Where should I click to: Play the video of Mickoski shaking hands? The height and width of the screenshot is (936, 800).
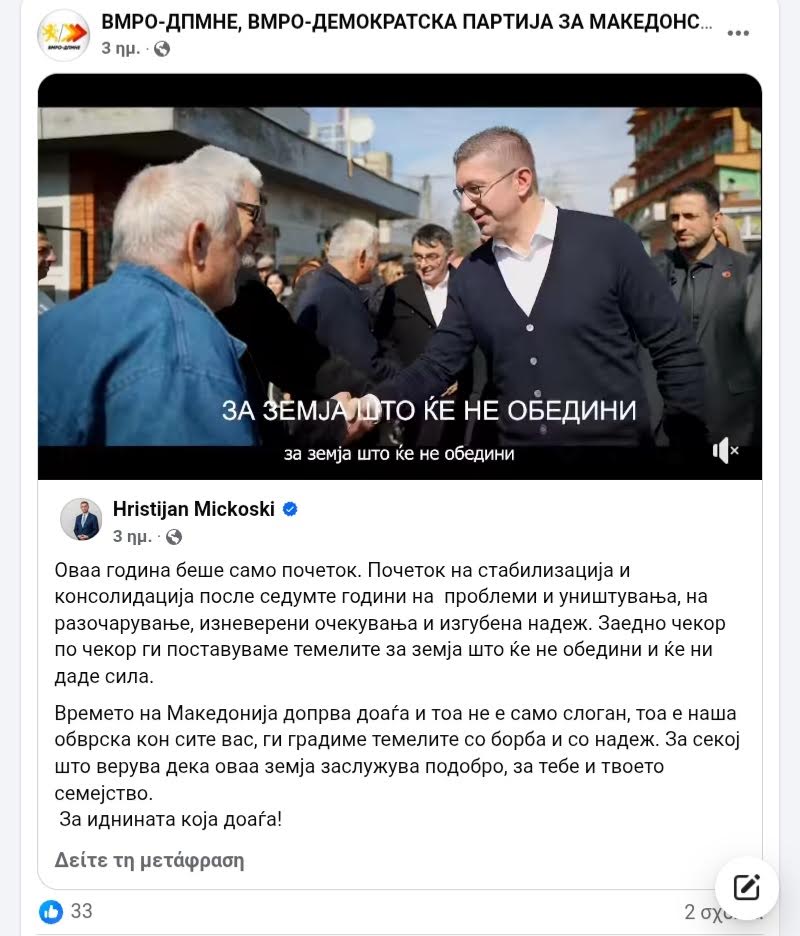click(x=400, y=276)
